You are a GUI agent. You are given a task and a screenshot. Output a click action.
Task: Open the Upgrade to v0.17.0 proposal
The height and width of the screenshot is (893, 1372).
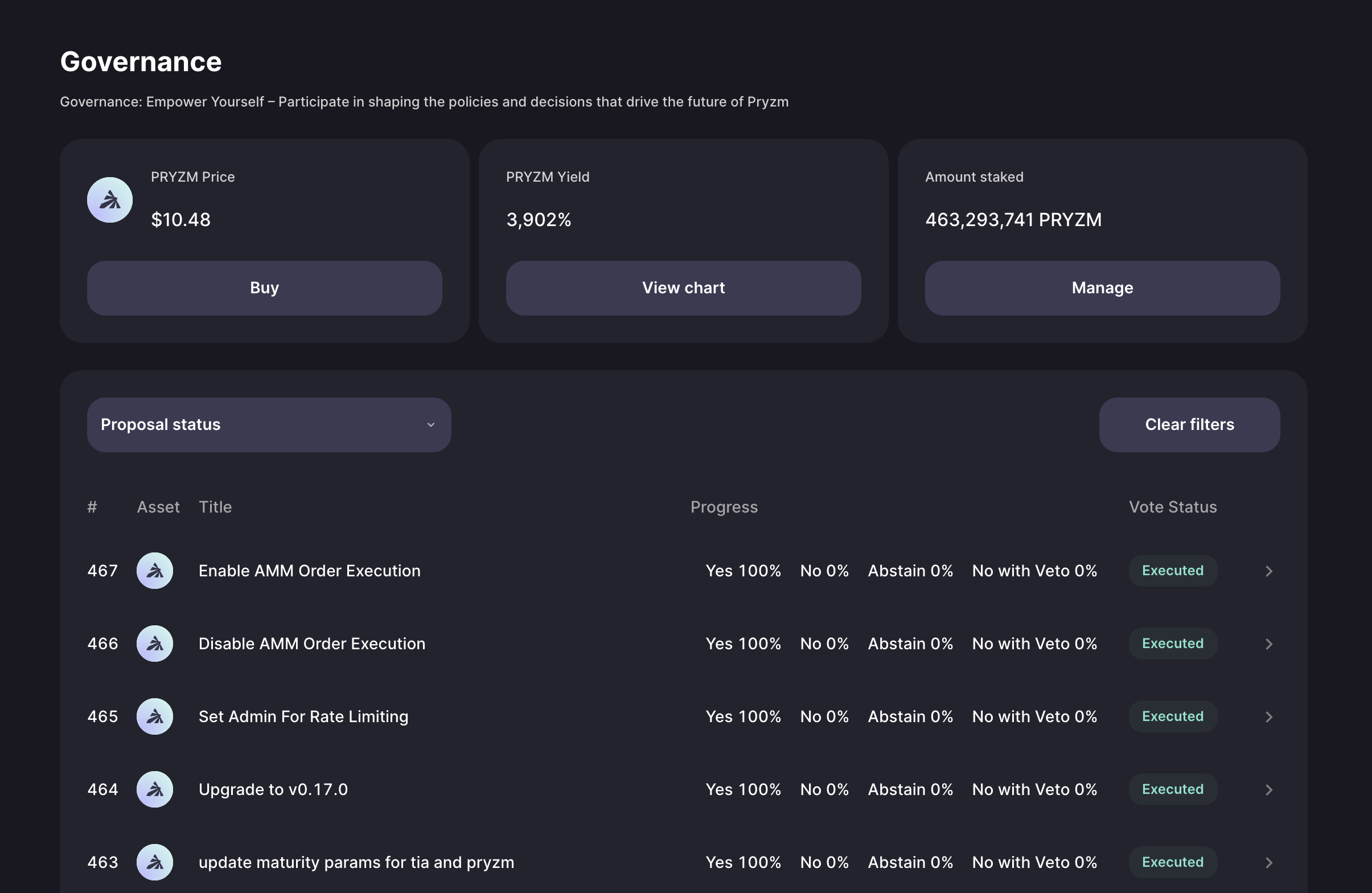(x=273, y=789)
